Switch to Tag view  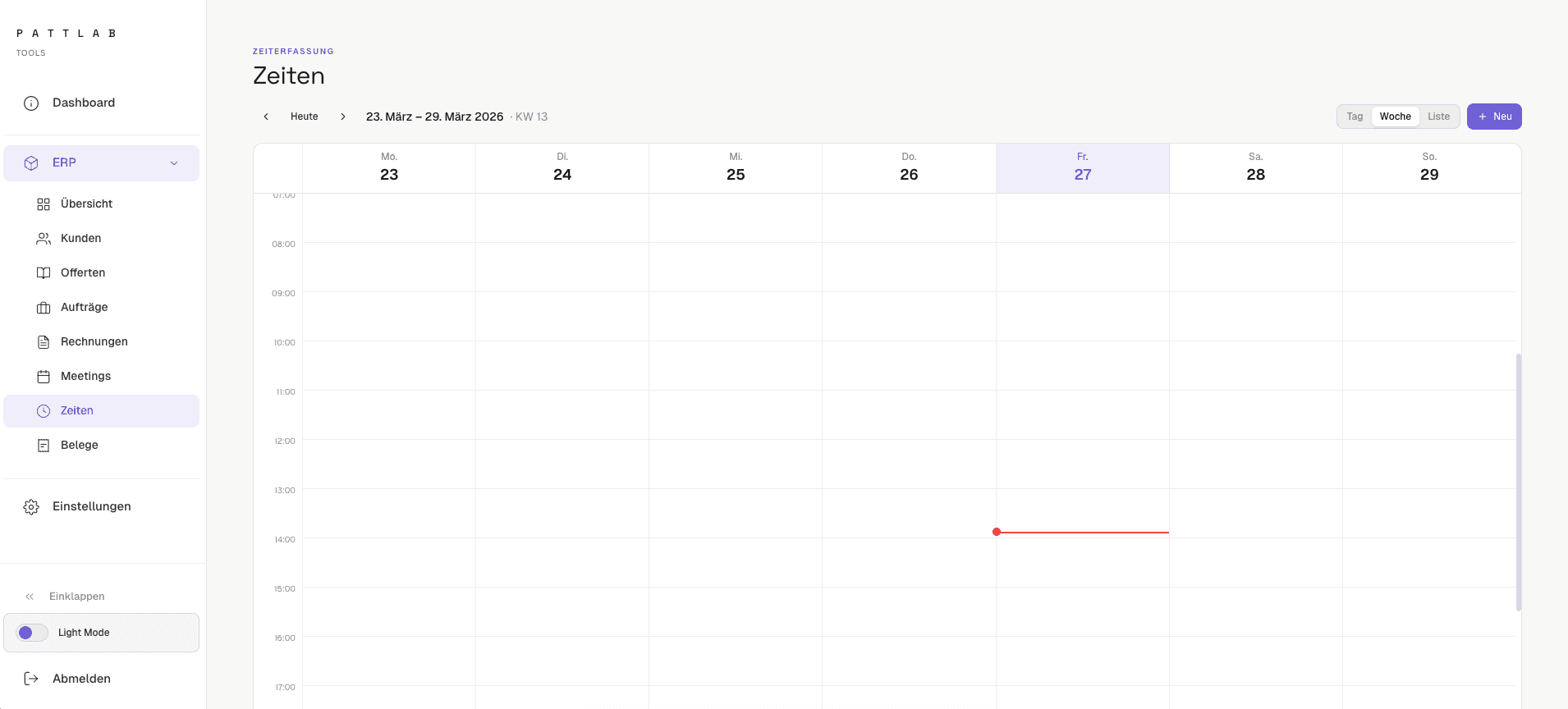1355,117
